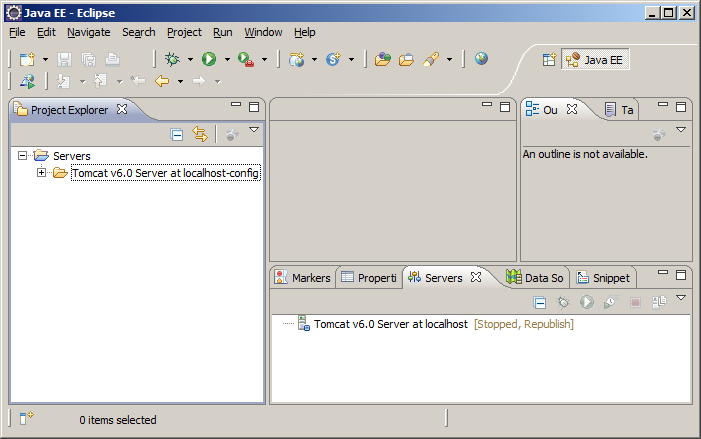Select the Servers folder in Project Explorer
The height and width of the screenshot is (439, 701).
[x=72, y=156]
